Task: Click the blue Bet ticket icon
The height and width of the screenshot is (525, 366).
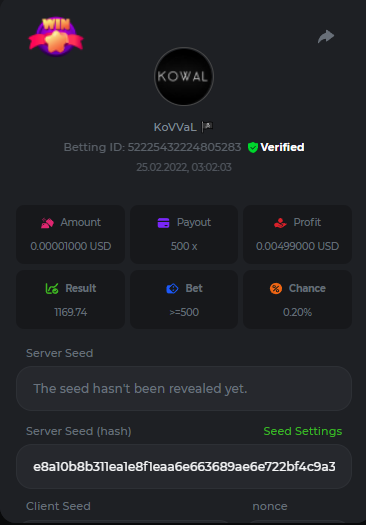Action: (172, 288)
